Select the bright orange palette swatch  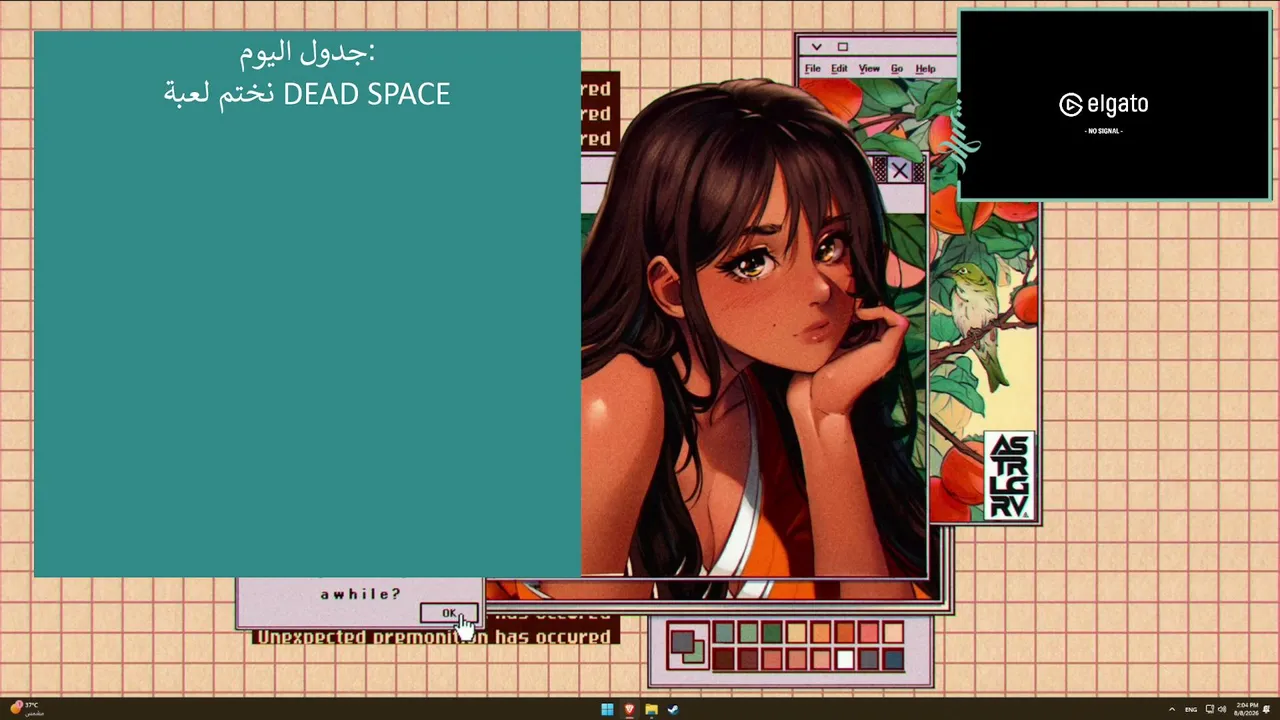[x=820, y=633]
